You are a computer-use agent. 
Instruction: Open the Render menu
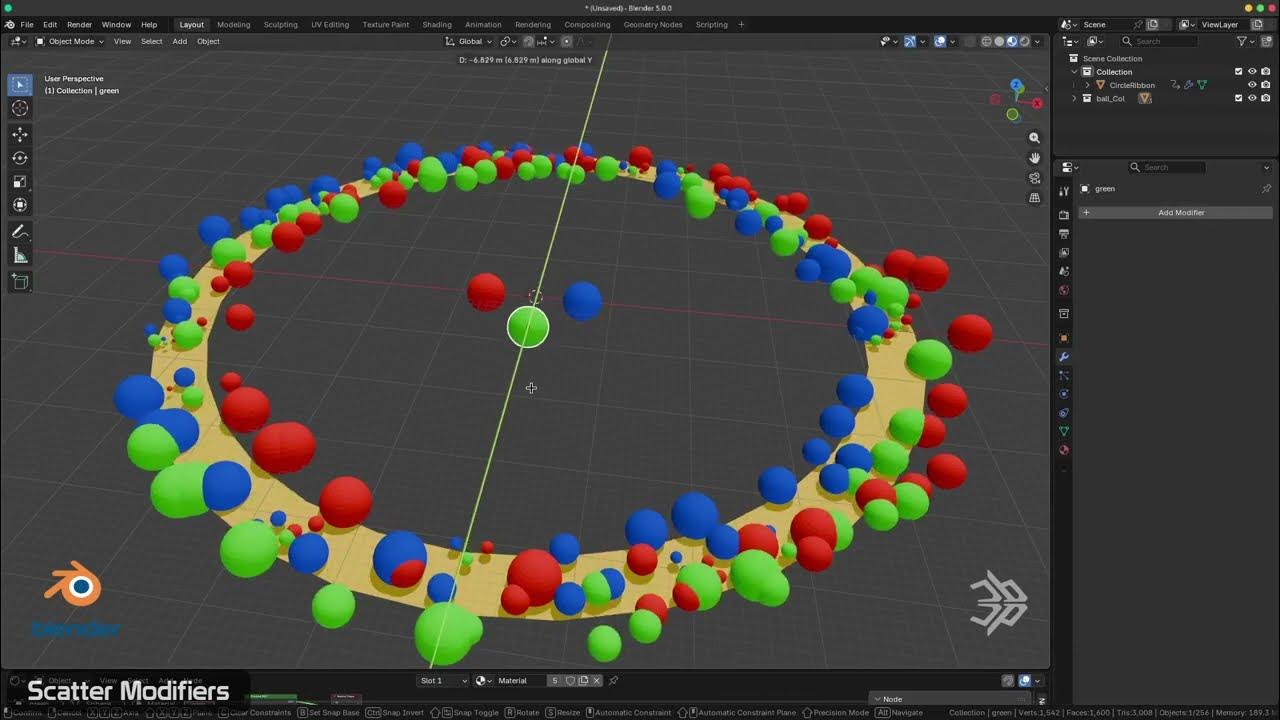(79, 25)
